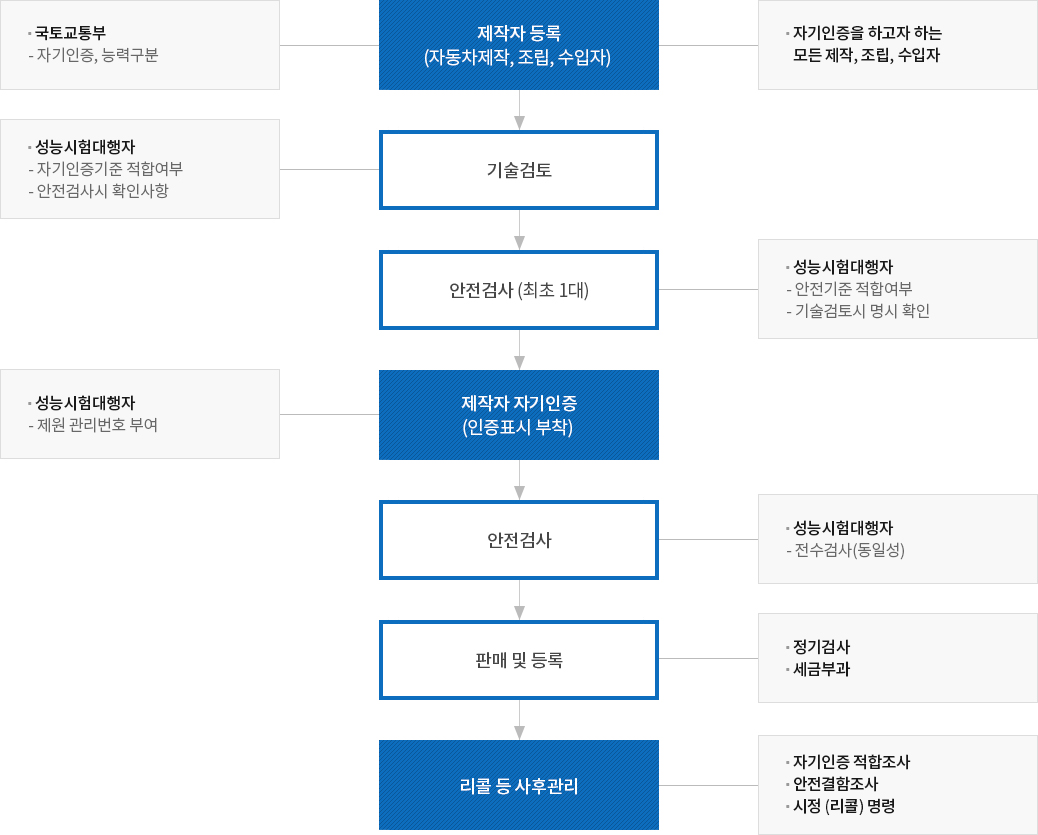Select the note listing 자기인증기준 적합여부

coord(140,169)
